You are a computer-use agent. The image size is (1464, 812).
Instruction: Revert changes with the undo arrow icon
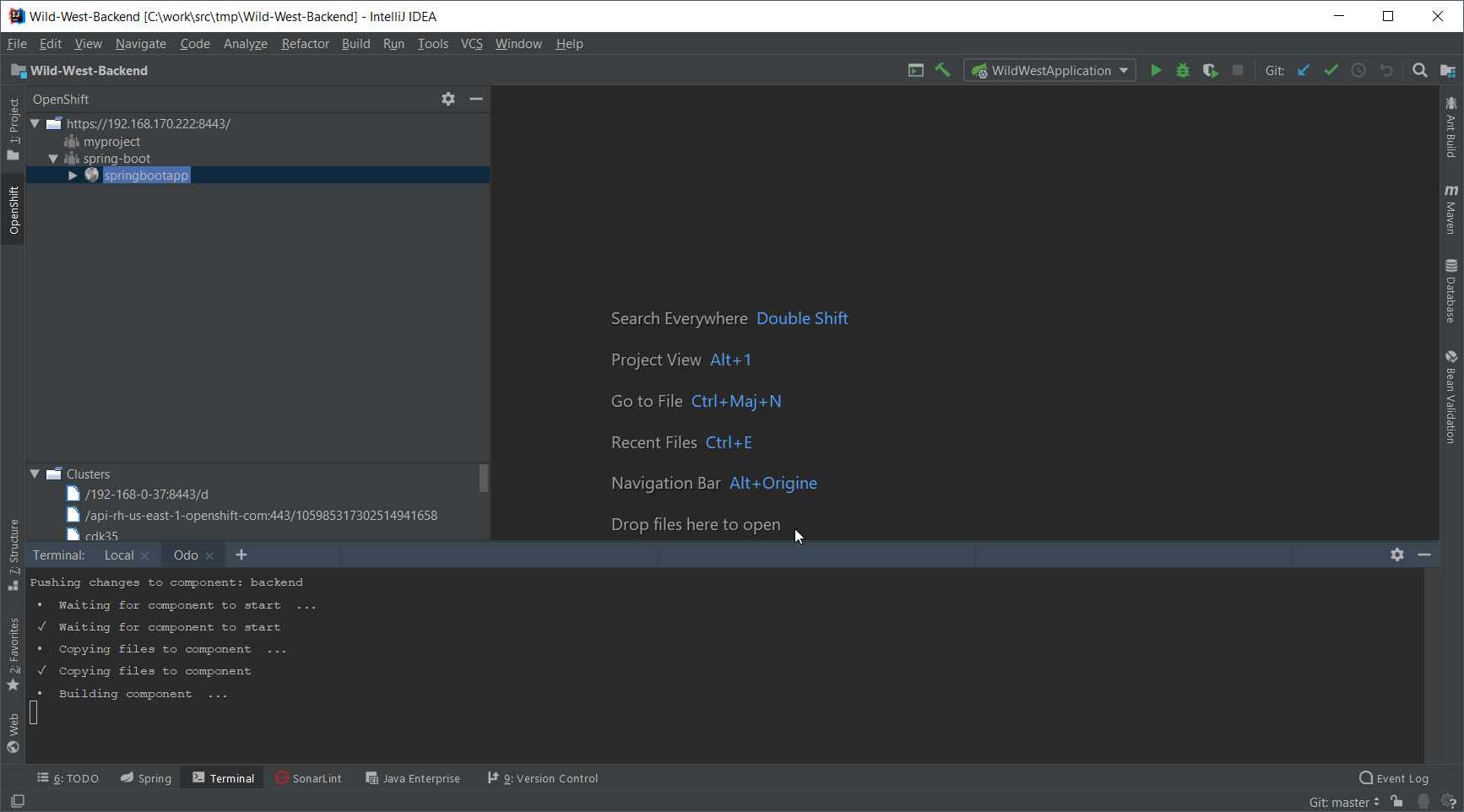(x=1385, y=70)
